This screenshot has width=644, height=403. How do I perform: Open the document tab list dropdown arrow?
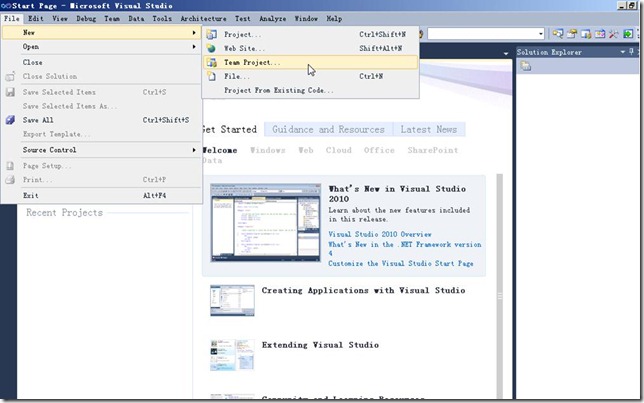point(506,53)
